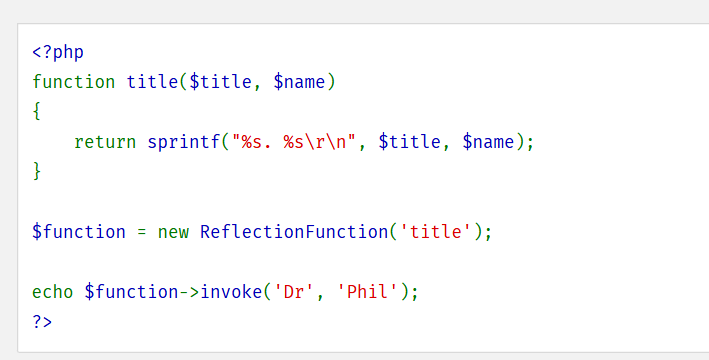This screenshot has height=360, width=709.
Task: Click the title function name in the declaration
Action: (152, 82)
